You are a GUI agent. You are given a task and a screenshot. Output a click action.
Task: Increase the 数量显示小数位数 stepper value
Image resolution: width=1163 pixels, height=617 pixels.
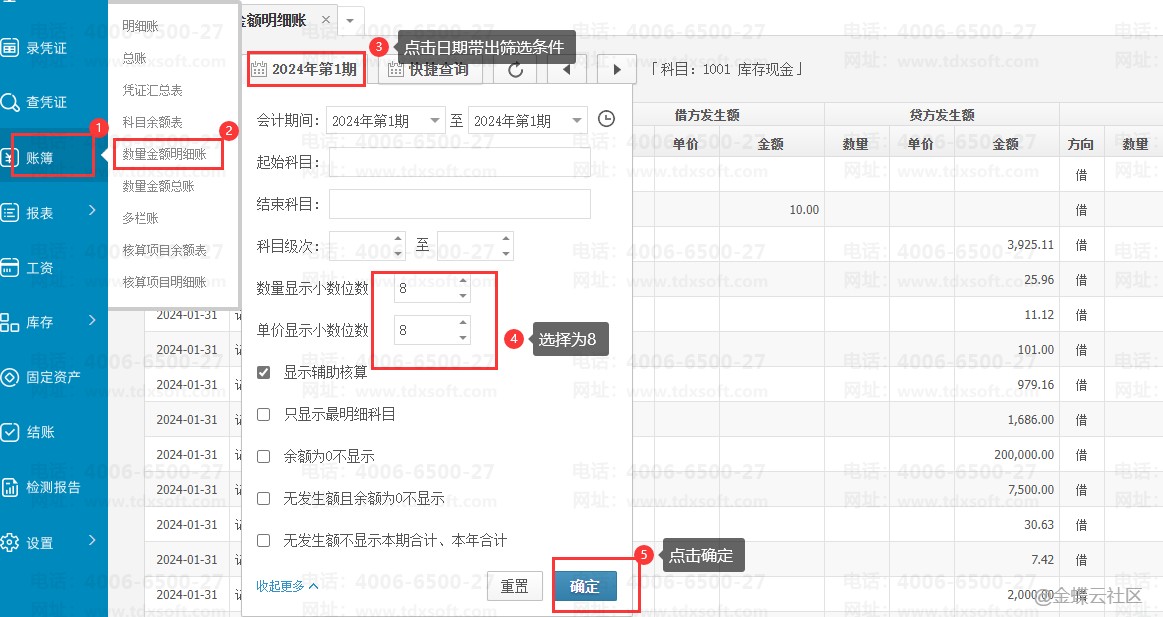pyautogui.click(x=462, y=282)
